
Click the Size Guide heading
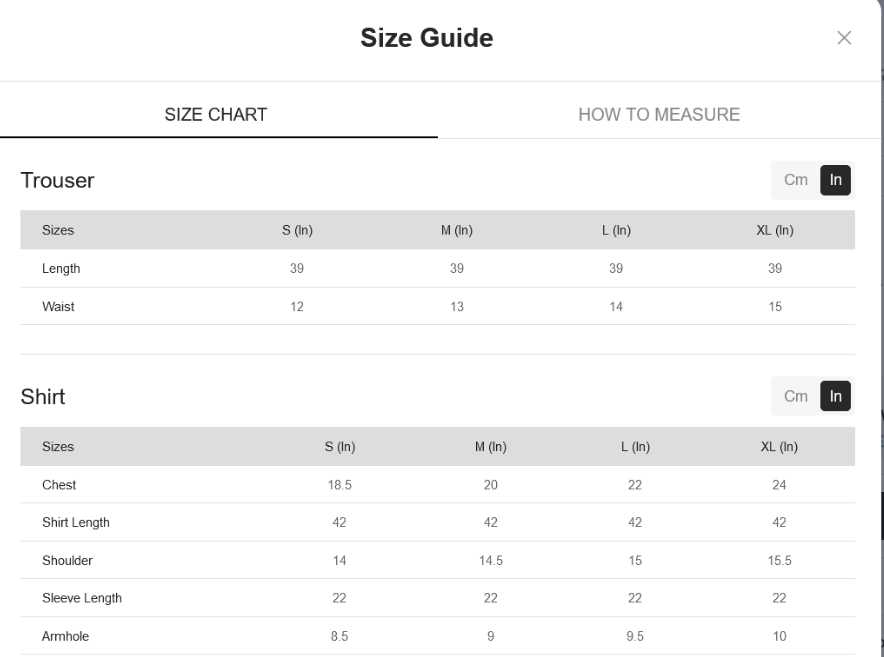tap(427, 38)
